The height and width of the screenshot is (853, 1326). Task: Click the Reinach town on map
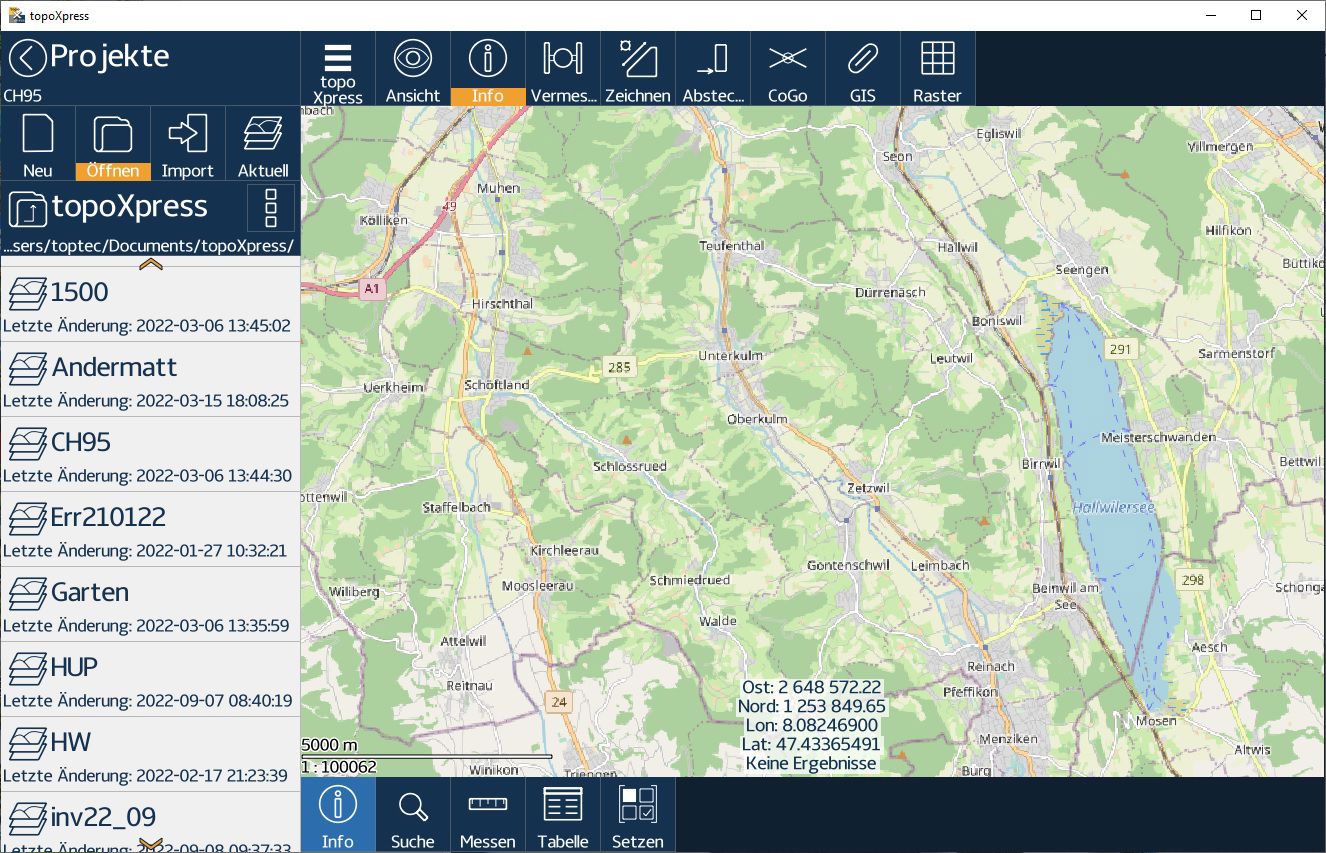pyautogui.click(x=991, y=666)
